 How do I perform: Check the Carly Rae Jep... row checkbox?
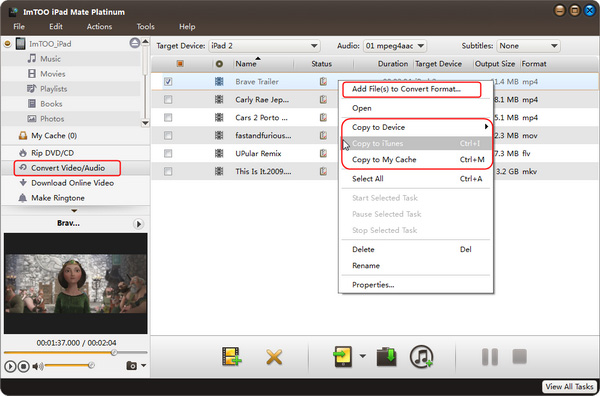tap(168, 99)
